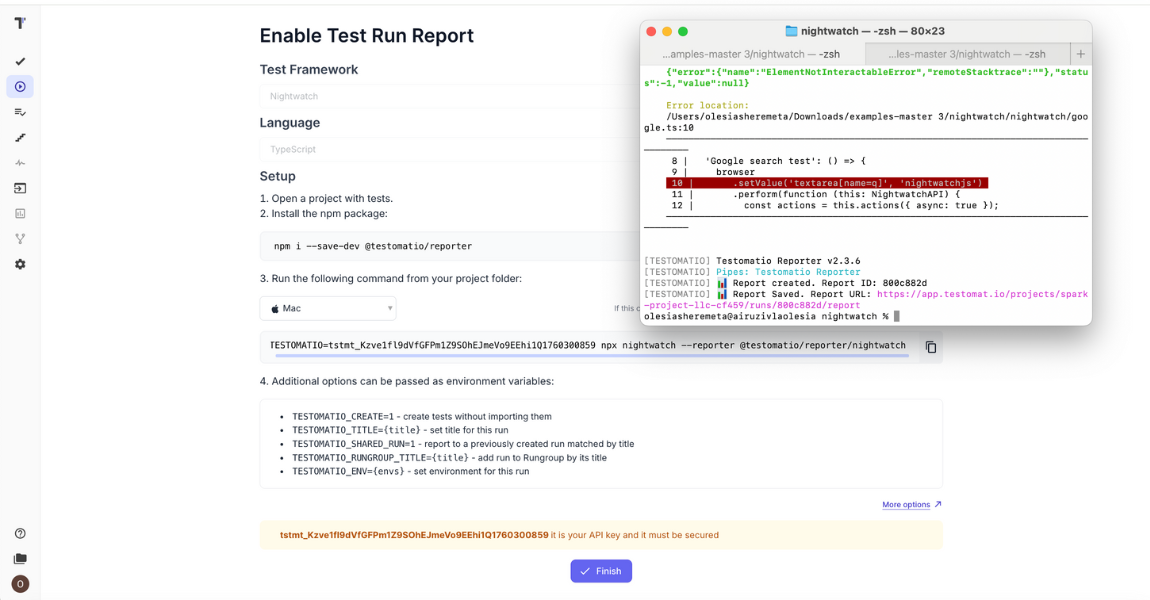1150x600 pixels.
Task: Open the Help question mark icon
Action: coord(20,534)
